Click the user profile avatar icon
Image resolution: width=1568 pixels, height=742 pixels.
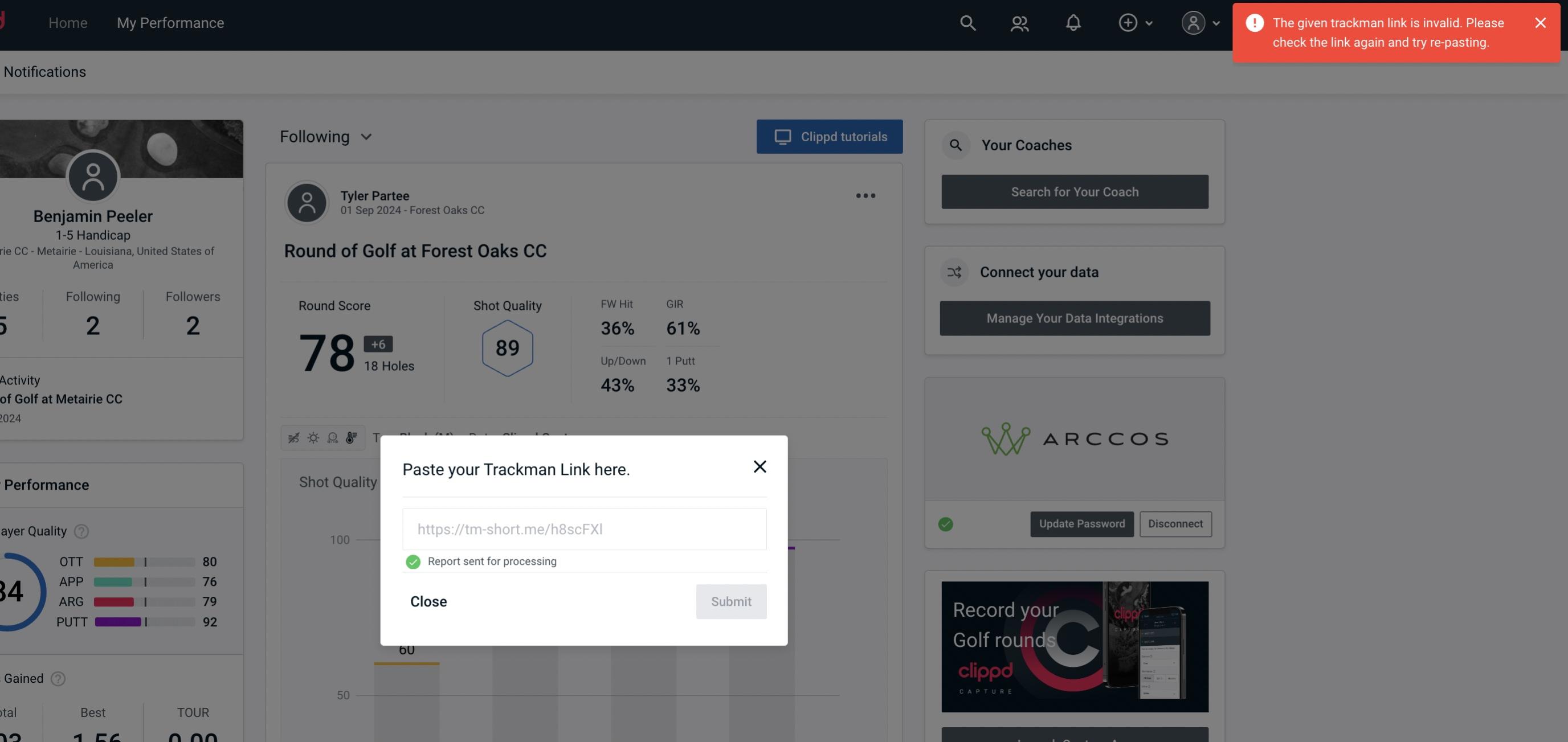point(1193,22)
